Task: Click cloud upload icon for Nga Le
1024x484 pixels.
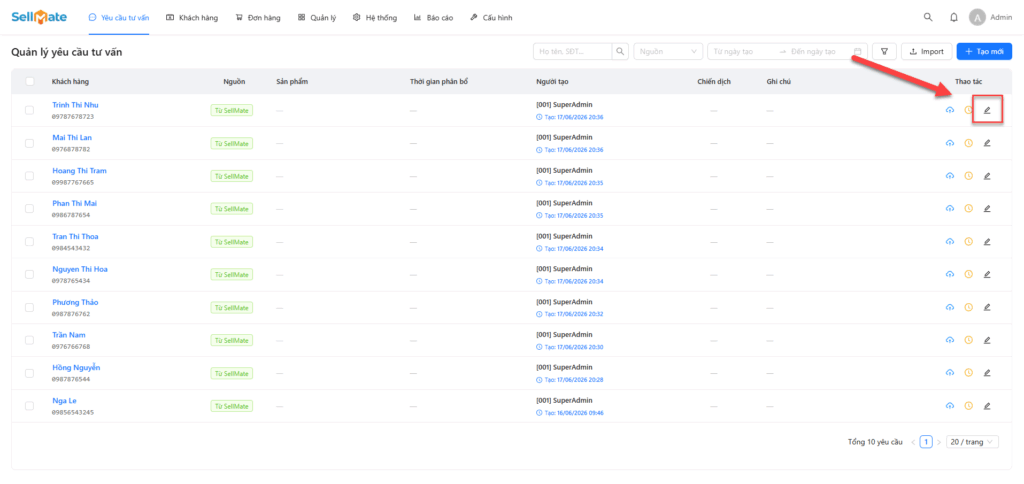Action: [x=950, y=406]
